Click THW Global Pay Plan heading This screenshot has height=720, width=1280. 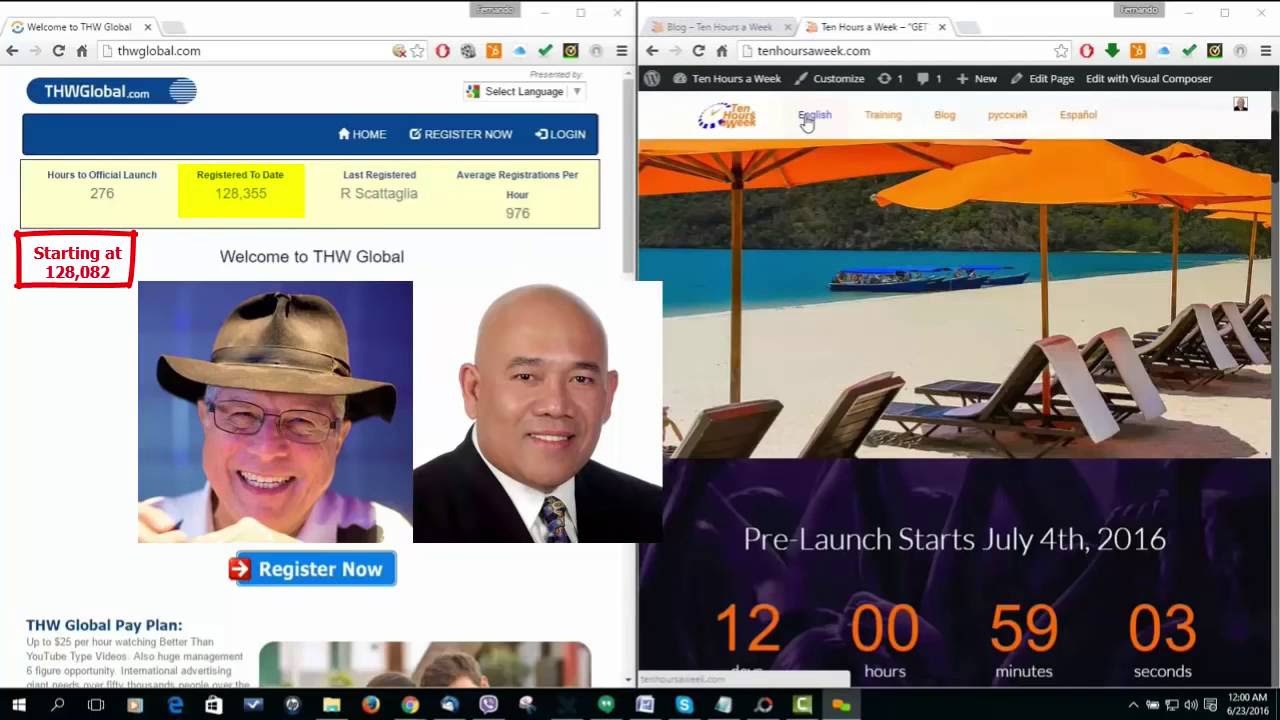[x=104, y=625]
